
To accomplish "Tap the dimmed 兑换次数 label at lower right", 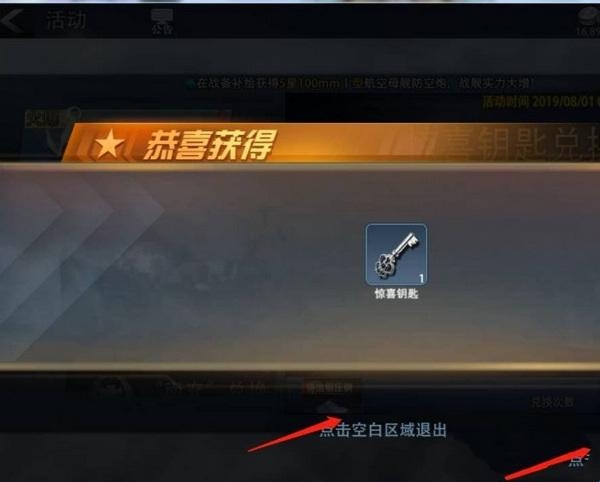I will coord(553,402).
